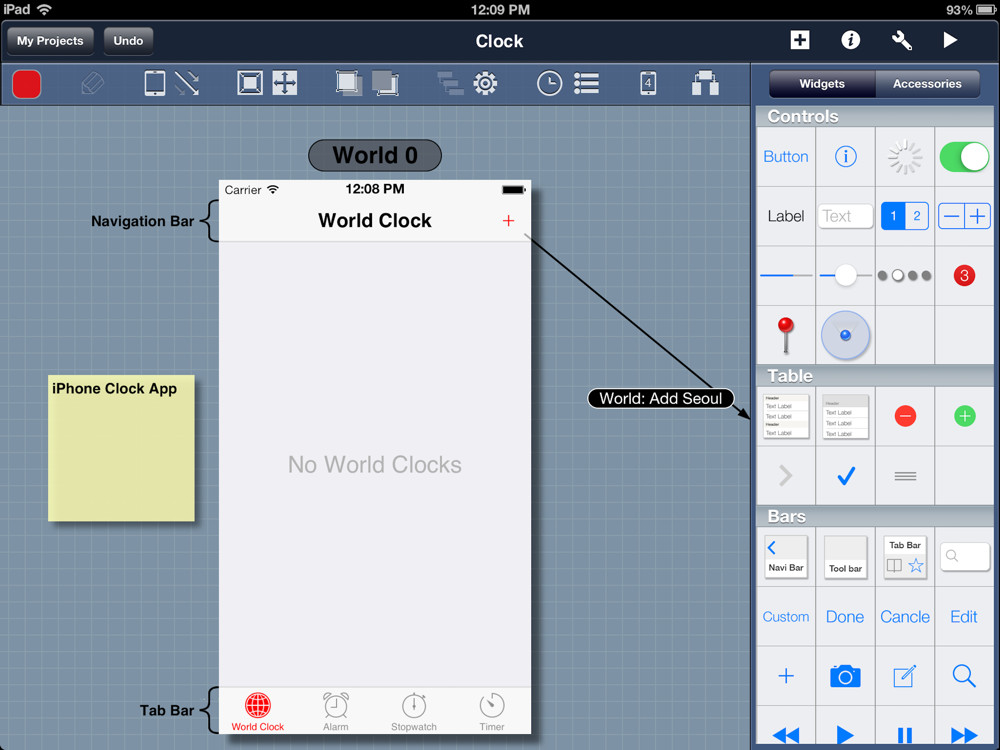Select the info circle widget in Controls
Screen dimensions: 1000x750
coord(846,157)
